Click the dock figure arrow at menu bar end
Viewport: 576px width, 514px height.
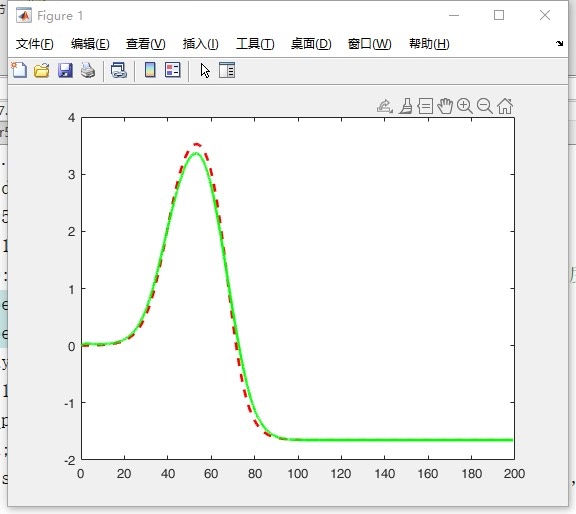(559, 43)
